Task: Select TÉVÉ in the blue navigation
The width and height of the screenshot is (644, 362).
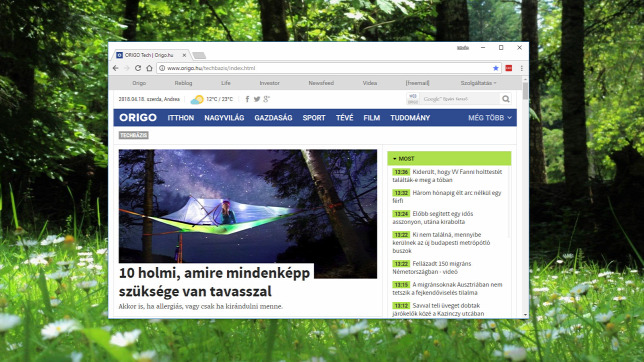Action: [345, 118]
